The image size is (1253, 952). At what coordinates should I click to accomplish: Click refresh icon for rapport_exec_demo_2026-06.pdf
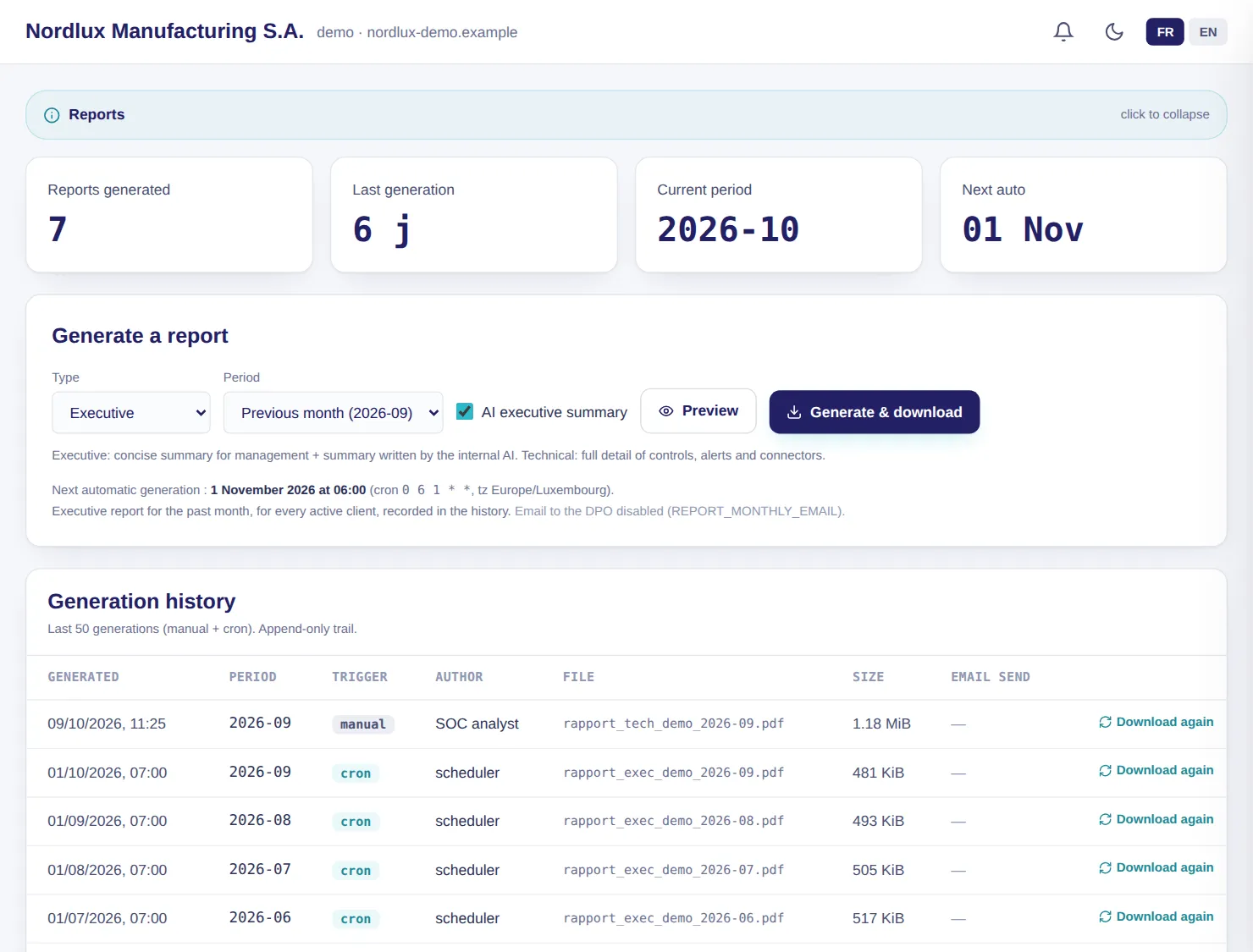click(1105, 916)
